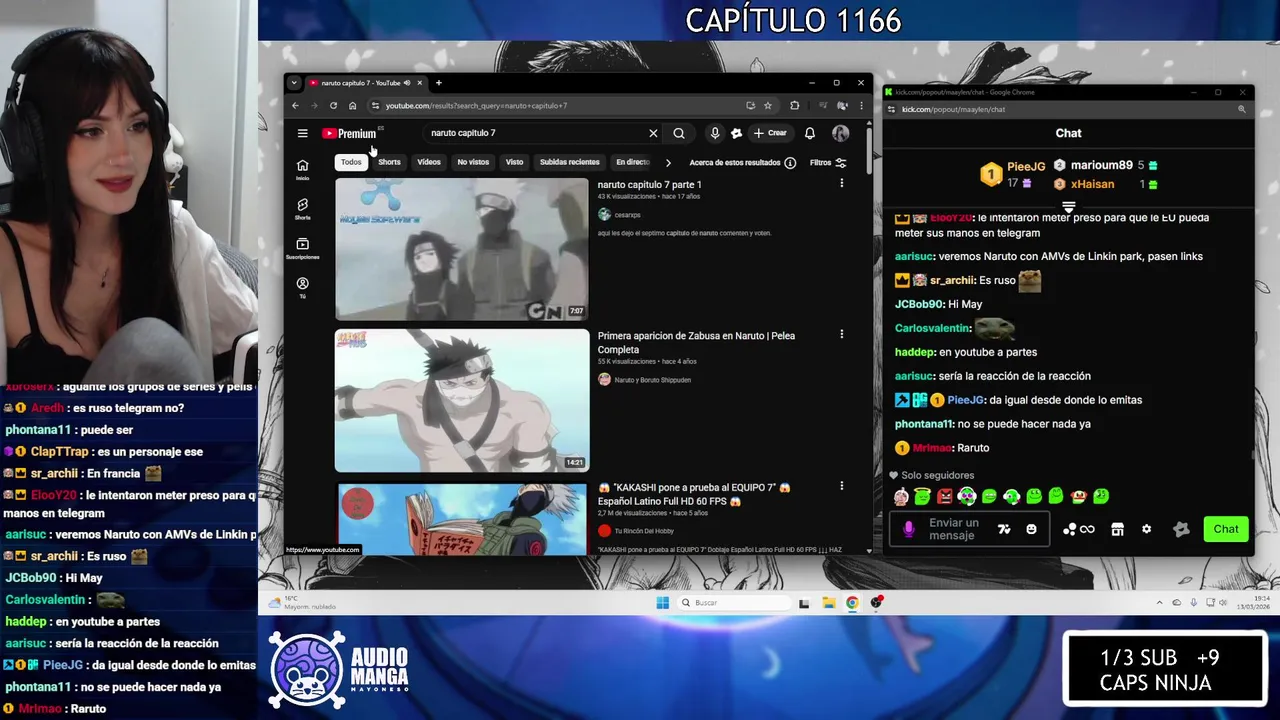The width and height of the screenshot is (1280, 720).
Task: Play the naruto capitulo 7 parte 1 thumbnail
Action: point(462,249)
